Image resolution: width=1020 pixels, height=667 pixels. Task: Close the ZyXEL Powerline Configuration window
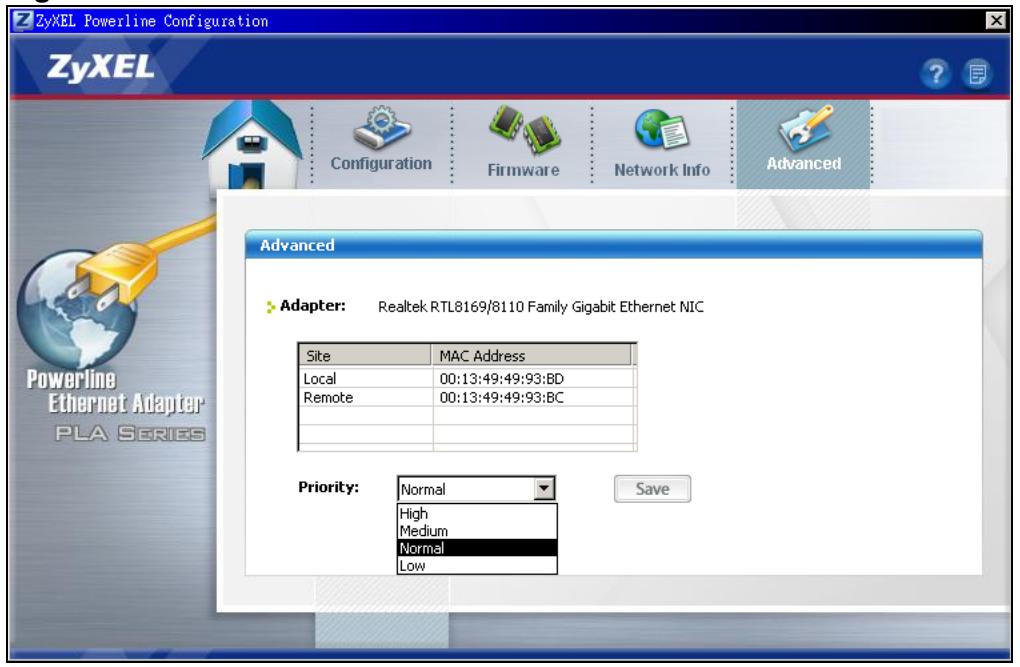coord(996,21)
